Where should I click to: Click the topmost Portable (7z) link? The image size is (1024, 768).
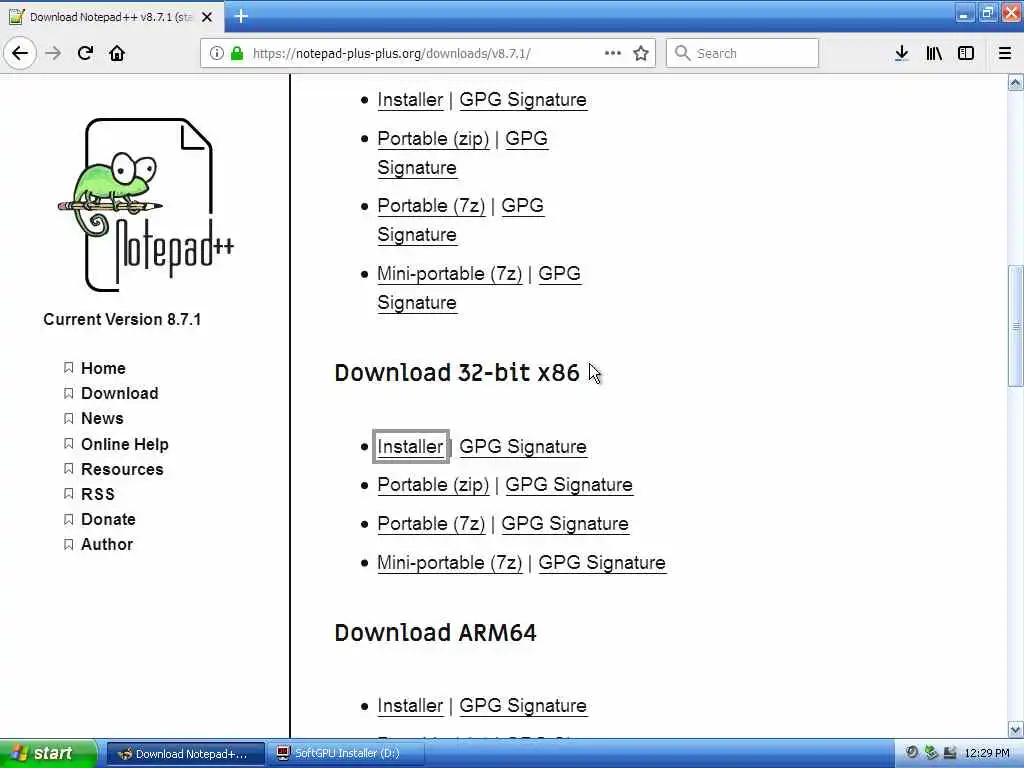[431, 206]
